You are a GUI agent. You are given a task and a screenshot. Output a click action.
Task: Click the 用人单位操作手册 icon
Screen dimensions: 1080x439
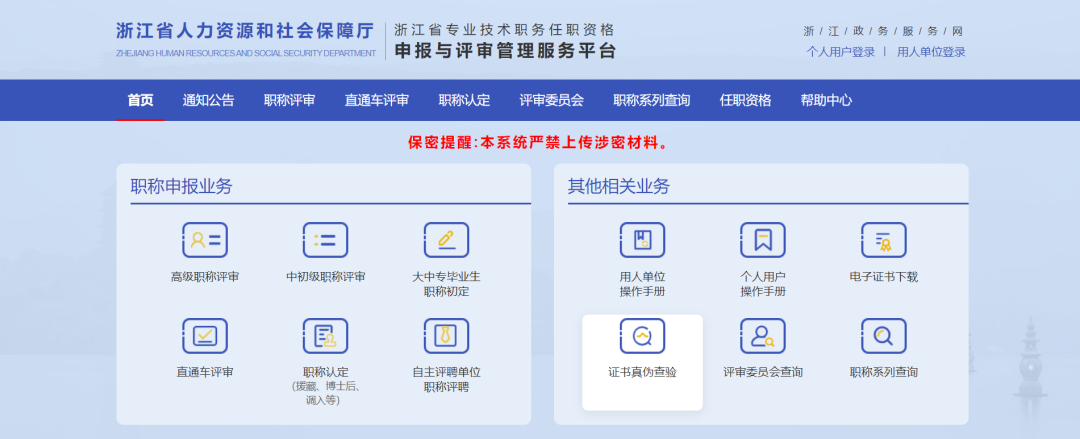(642, 240)
